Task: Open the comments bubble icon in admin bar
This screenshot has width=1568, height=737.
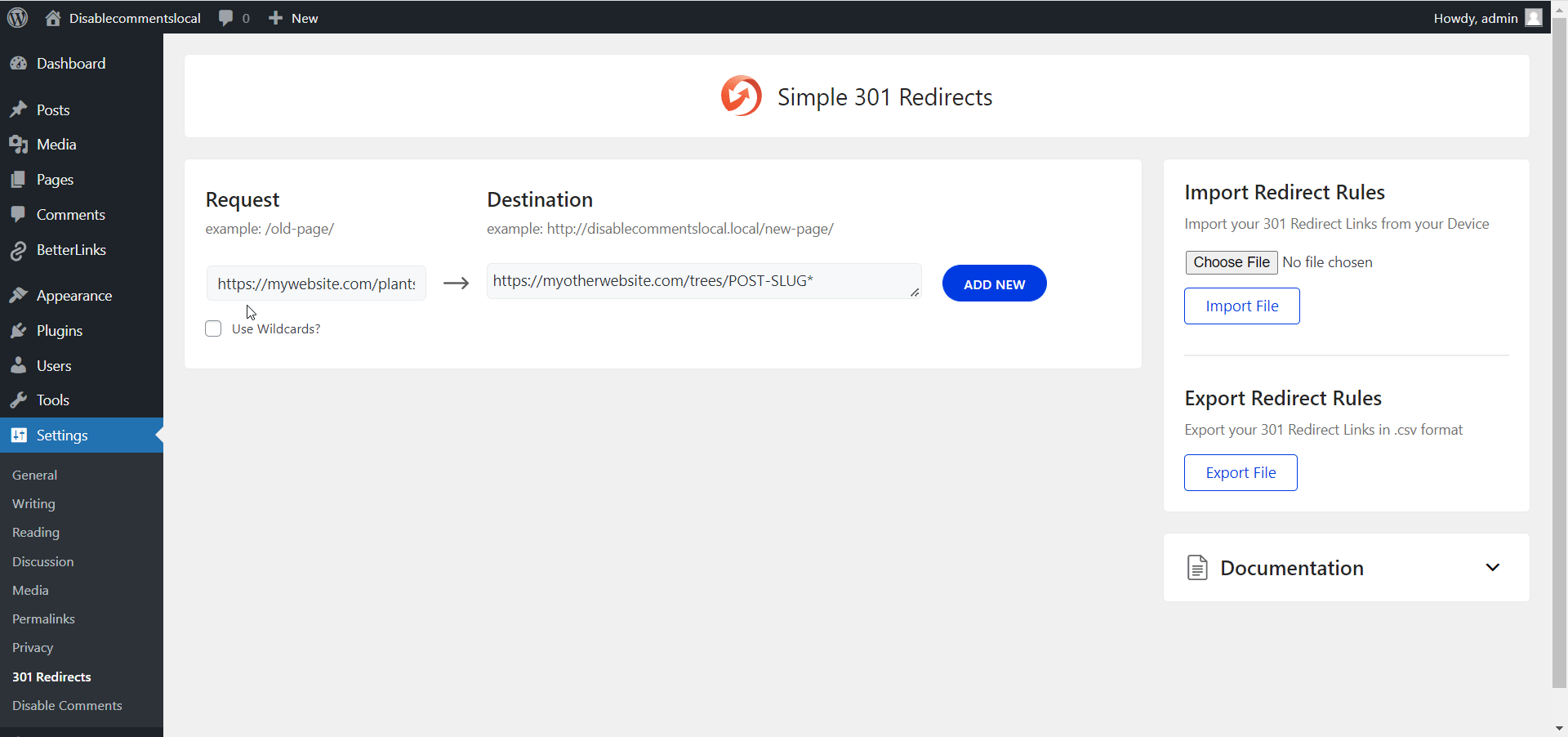Action: pyautogui.click(x=226, y=18)
